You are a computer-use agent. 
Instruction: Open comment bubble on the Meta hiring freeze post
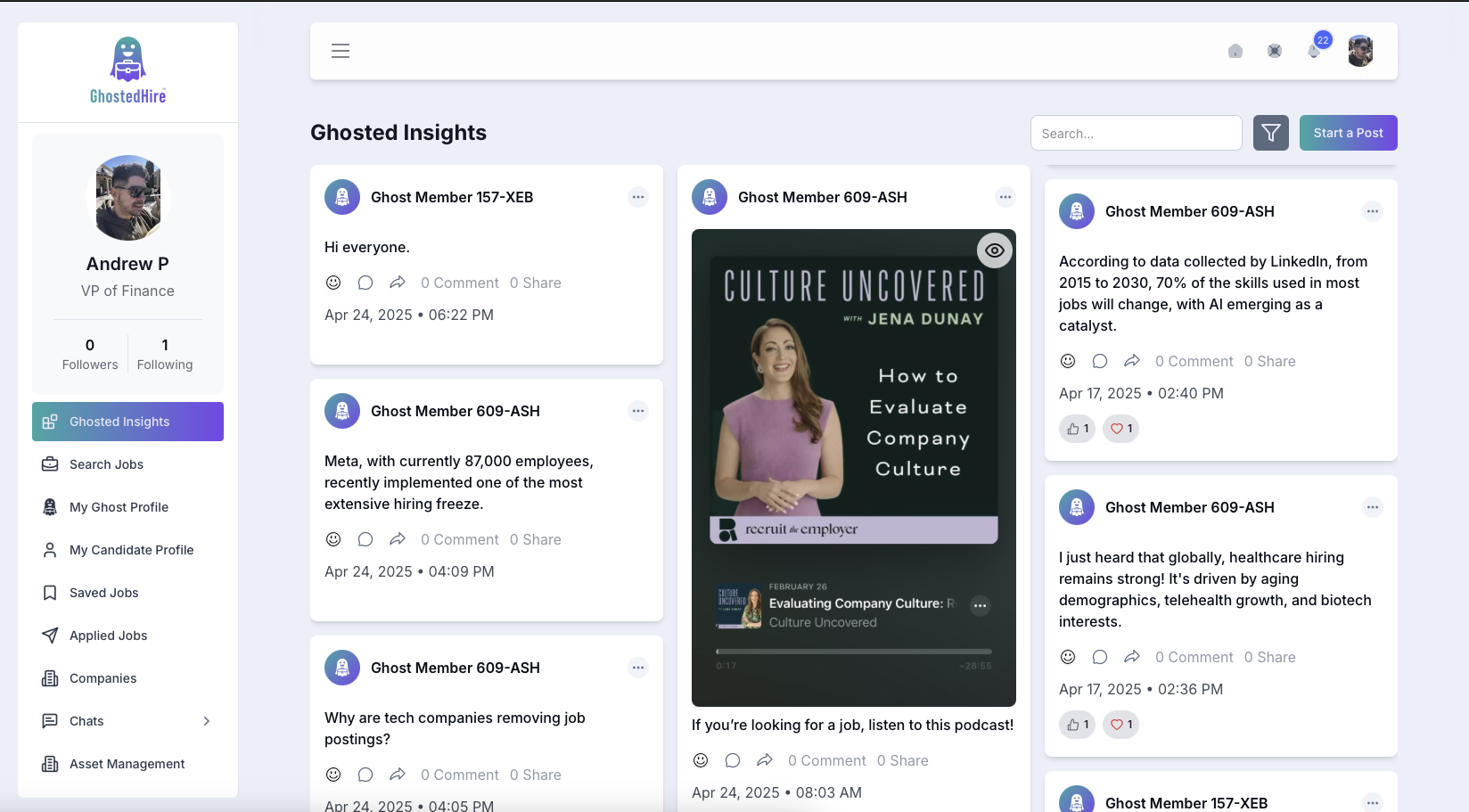[x=365, y=539]
